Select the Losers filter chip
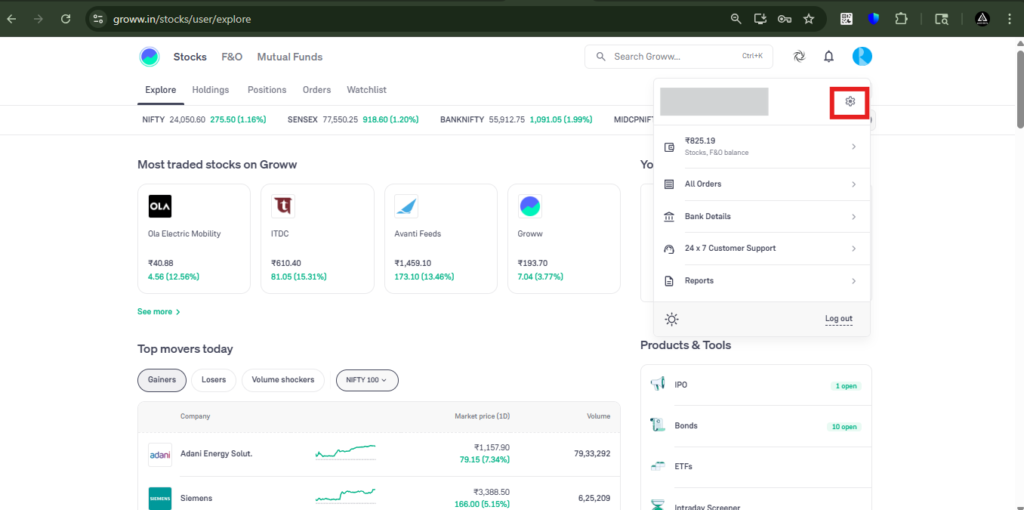 [x=214, y=380]
